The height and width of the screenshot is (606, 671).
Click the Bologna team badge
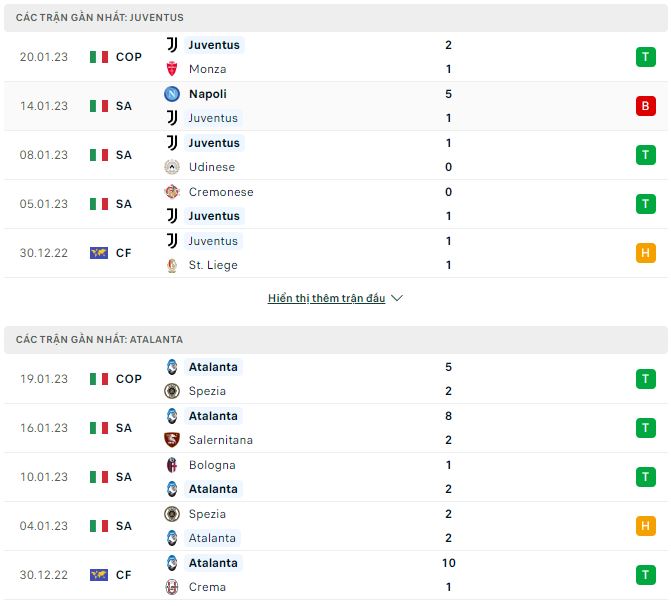(171, 465)
